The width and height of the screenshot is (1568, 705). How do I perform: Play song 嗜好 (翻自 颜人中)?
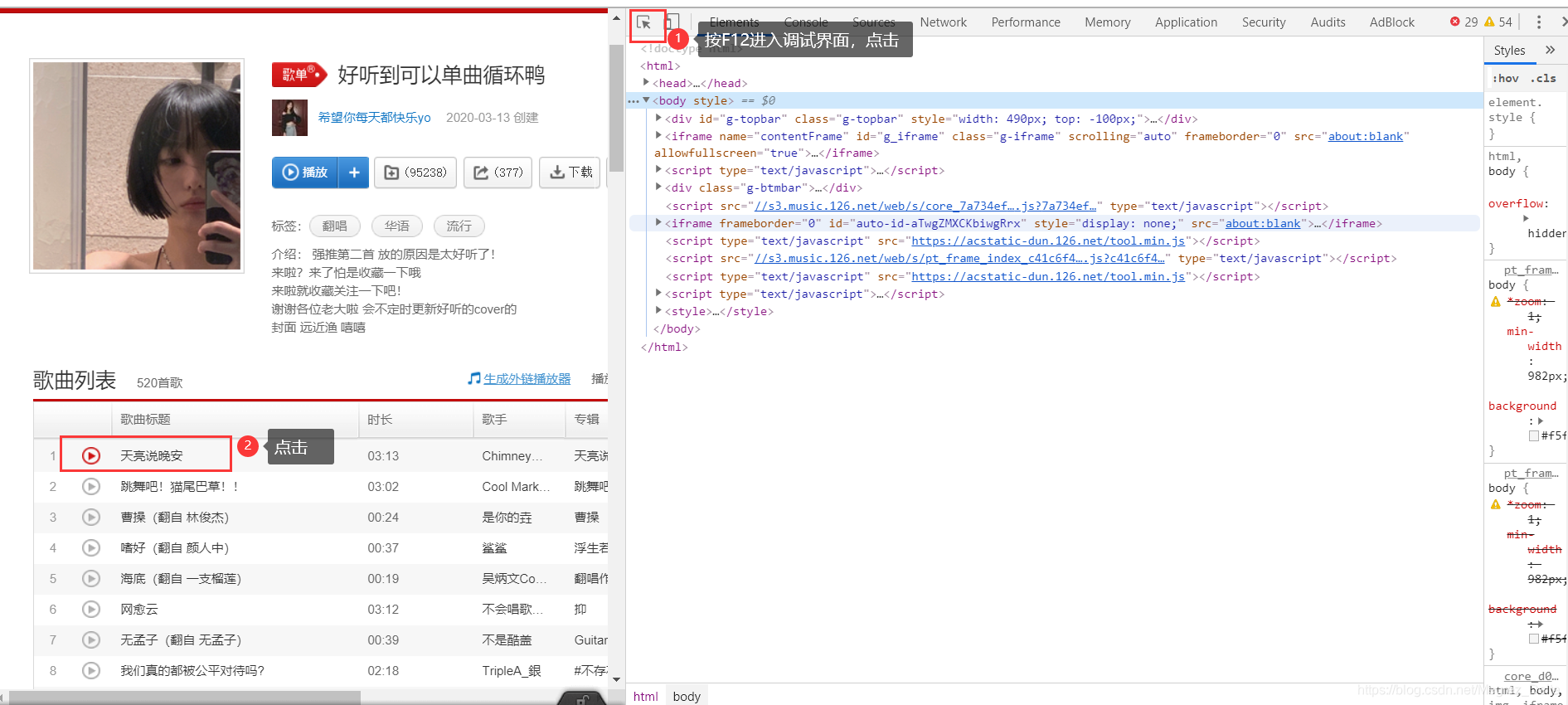click(91, 547)
